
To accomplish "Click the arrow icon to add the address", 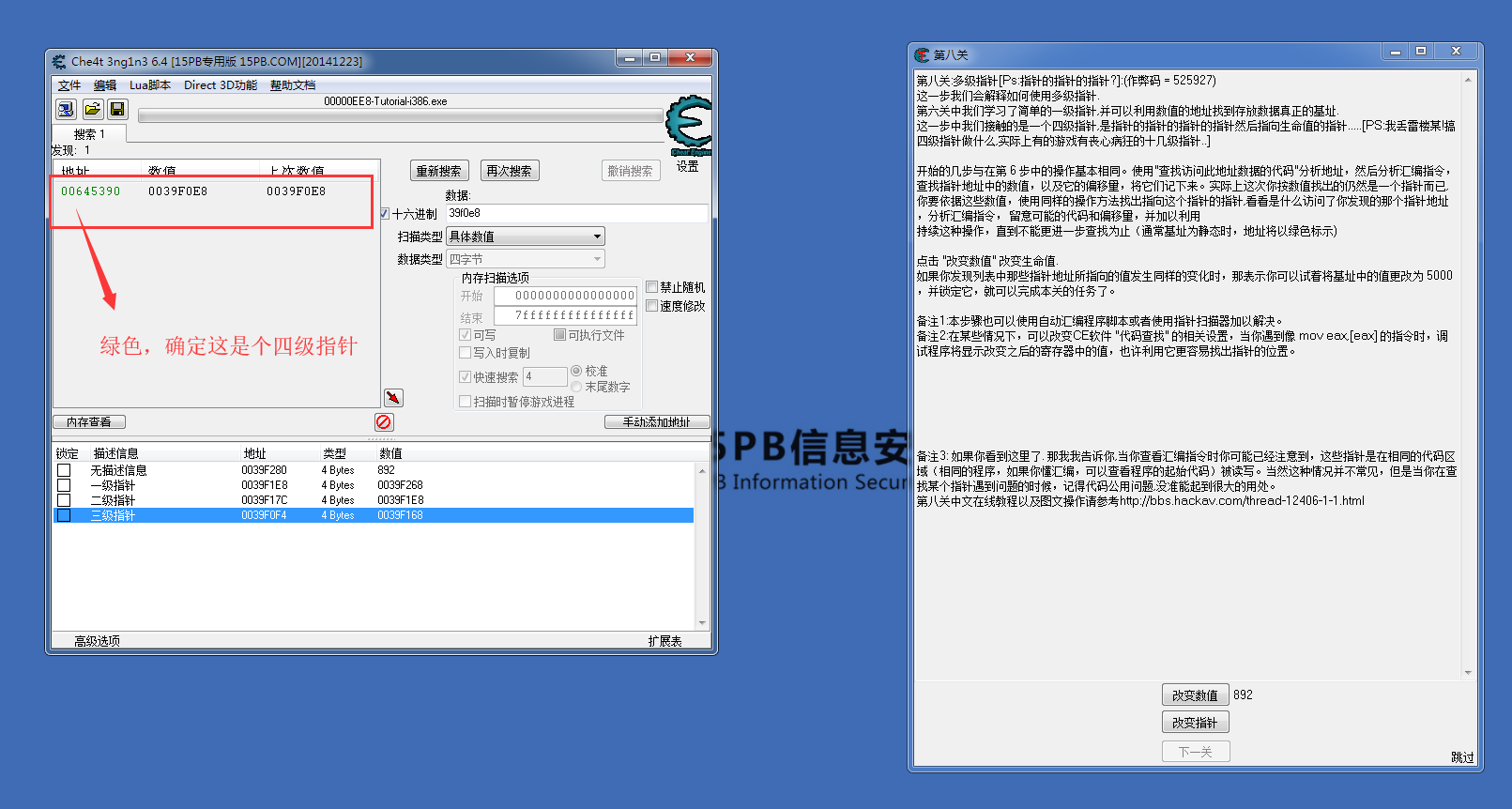I will 393,398.
